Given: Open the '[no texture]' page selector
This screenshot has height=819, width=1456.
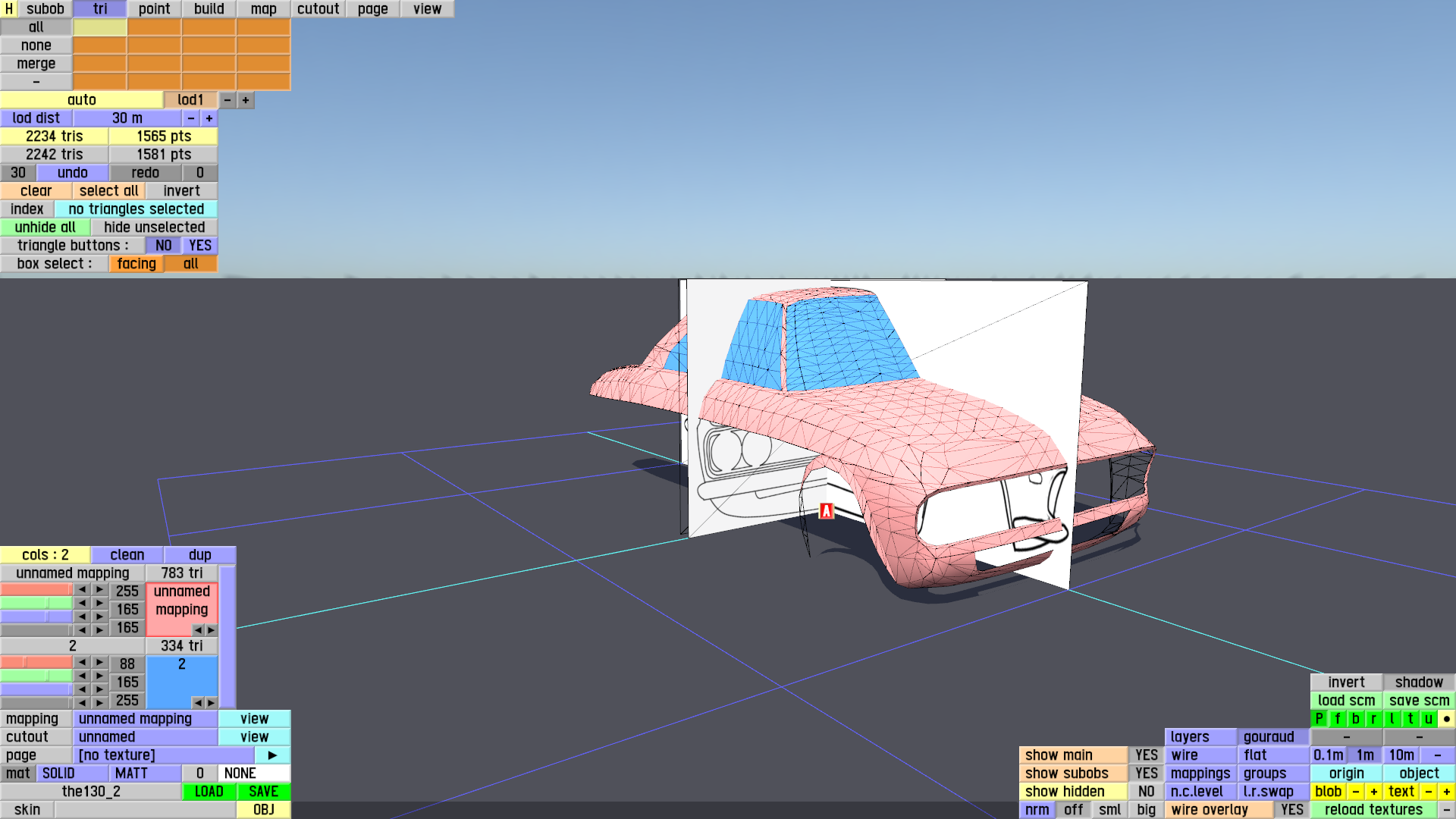Looking at the screenshot, I should tap(163, 755).
